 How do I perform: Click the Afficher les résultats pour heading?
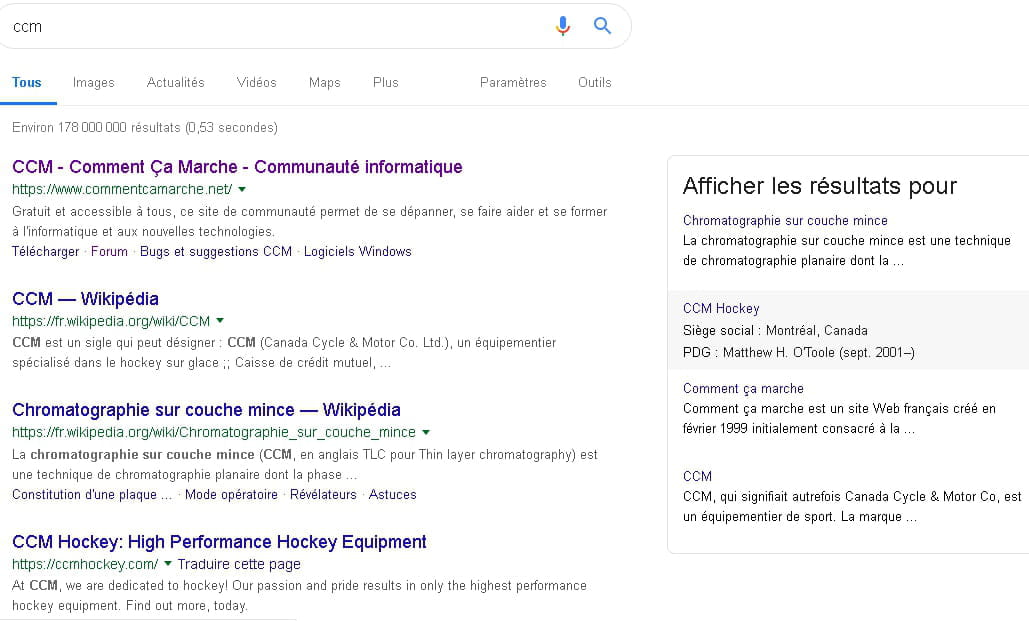pos(820,186)
